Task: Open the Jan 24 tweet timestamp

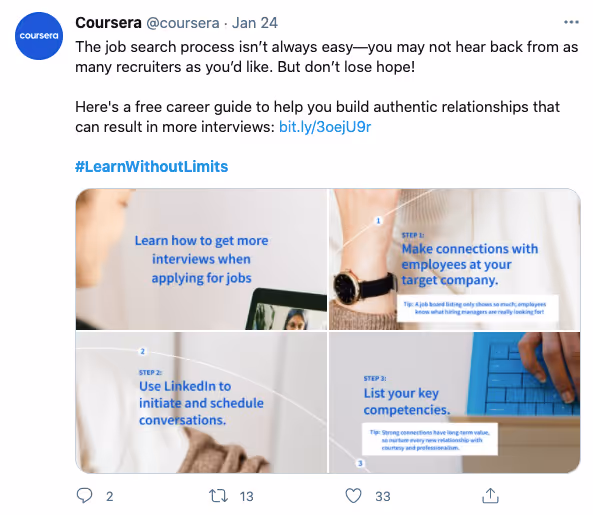Action: [255, 23]
